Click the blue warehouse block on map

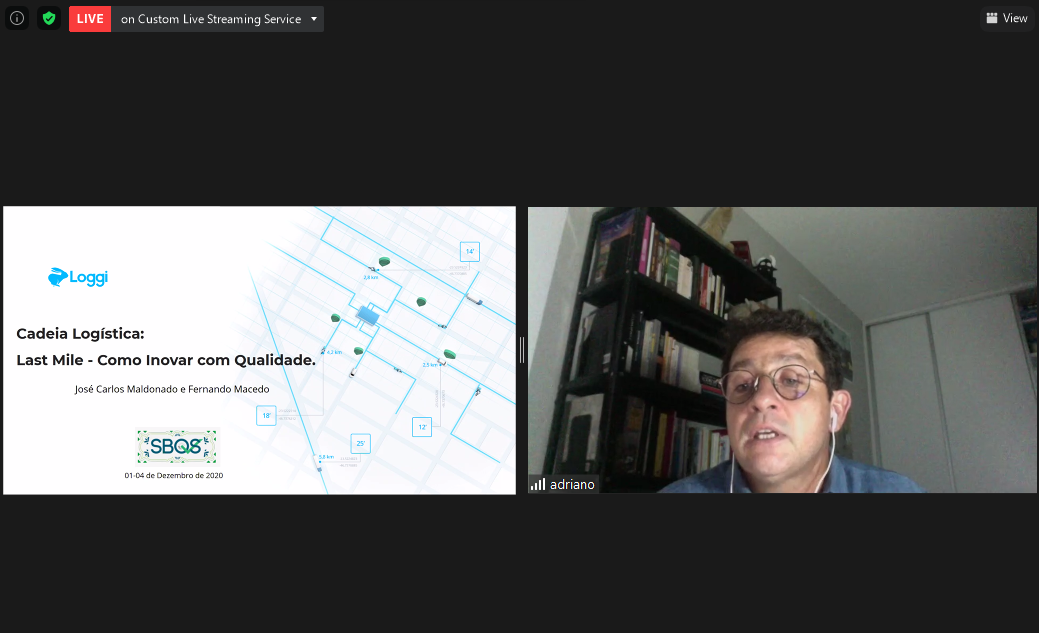pyautogui.click(x=368, y=316)
